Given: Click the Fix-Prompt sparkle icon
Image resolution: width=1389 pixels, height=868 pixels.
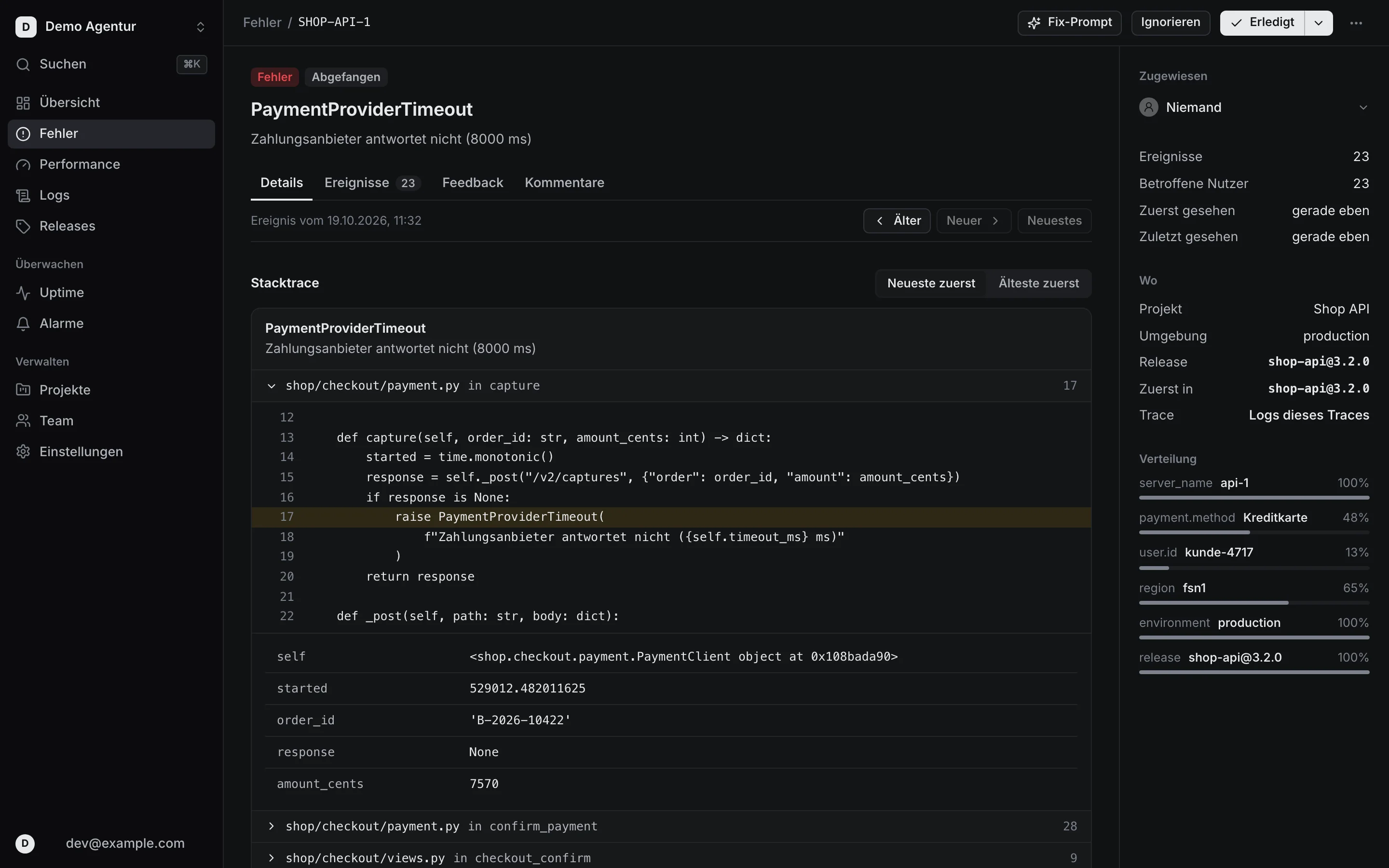Looking at the screenshot, I should pos(1034,23).
